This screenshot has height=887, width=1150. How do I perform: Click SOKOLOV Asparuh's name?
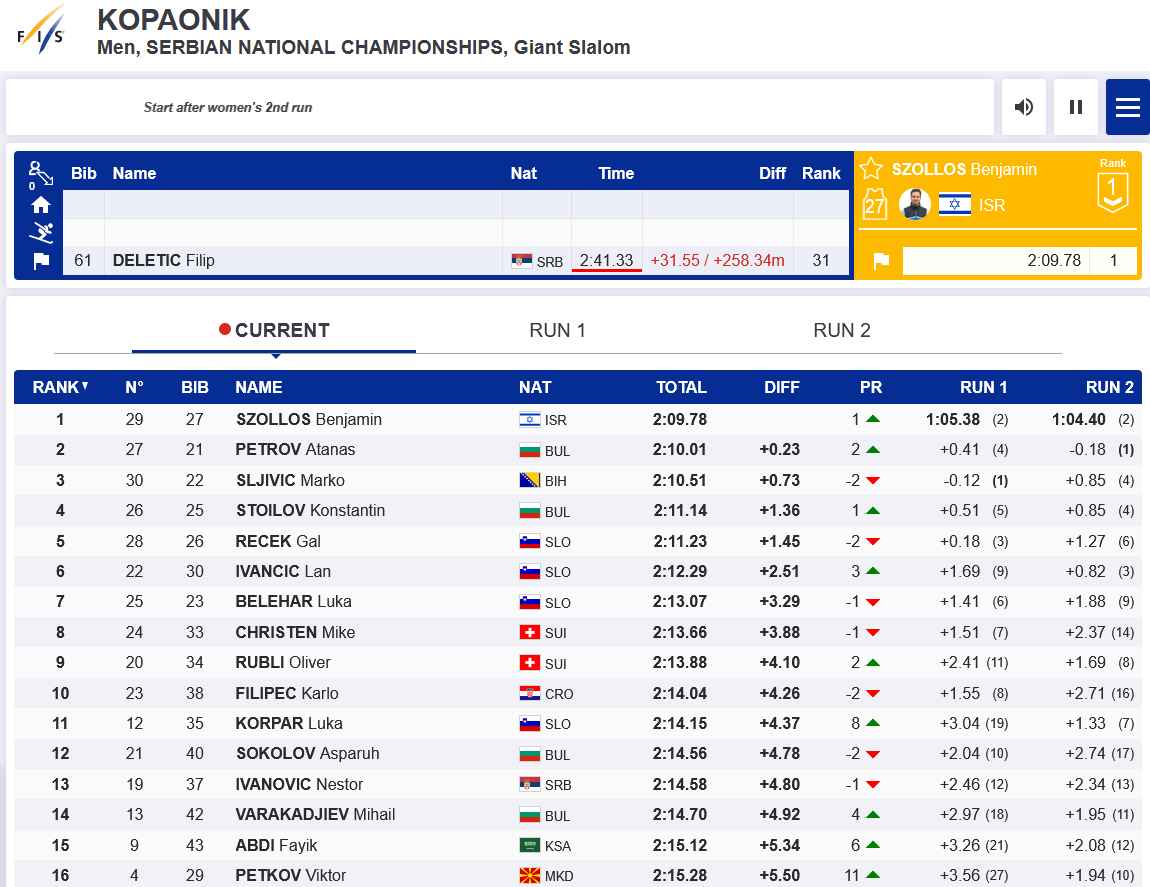click(307, 753)
